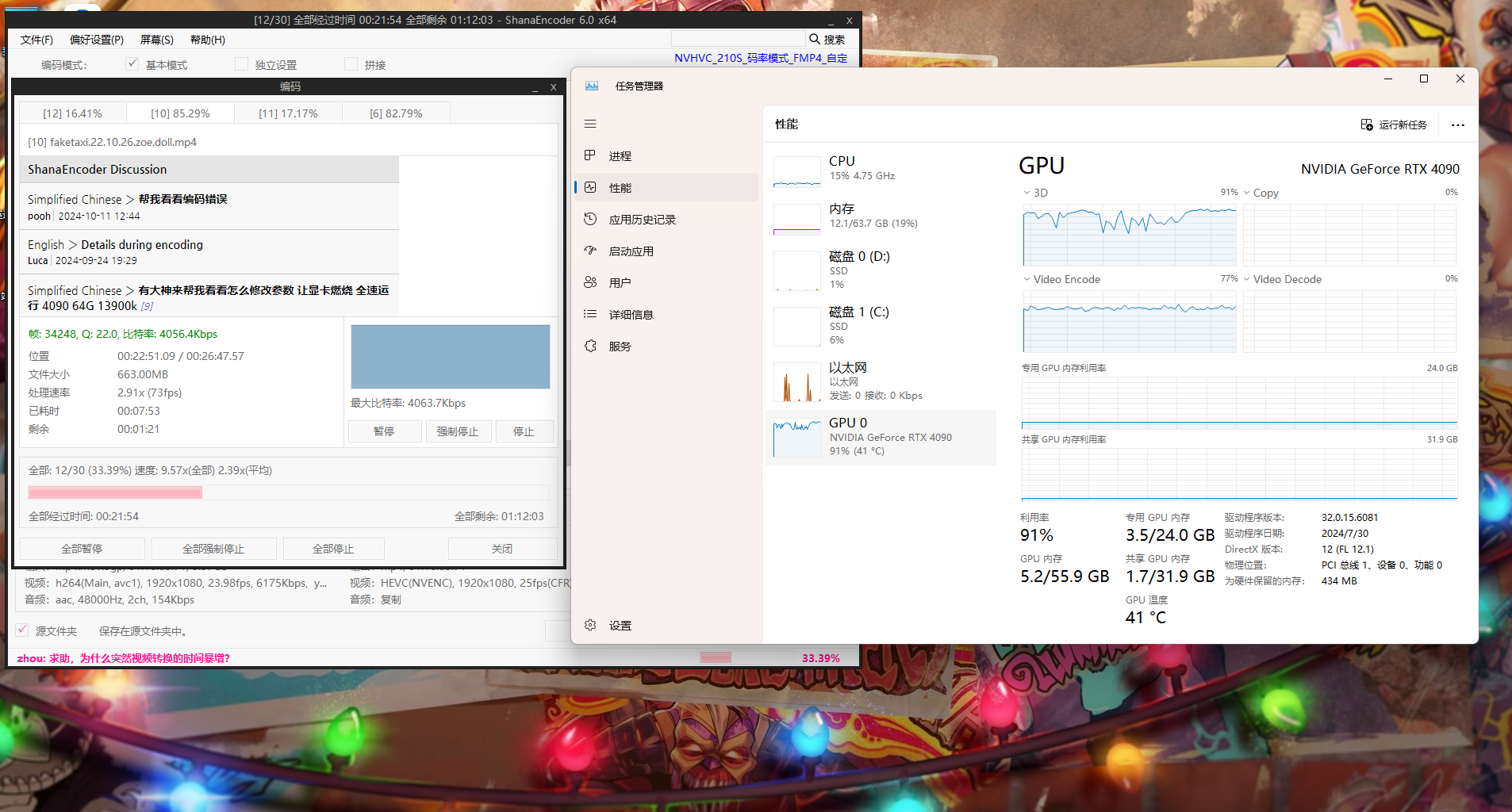The height and width of the screenshot is (812, 1512).
Task: Open the 帮助(H) menu
Action: point(208,40)
